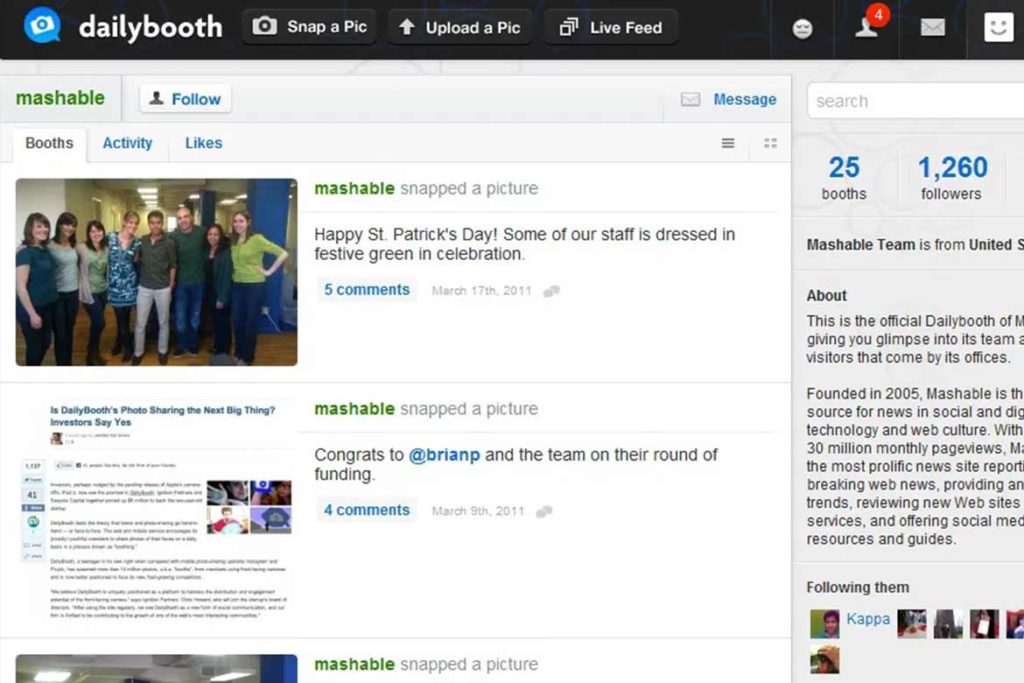The width and height of the screenshot is (1024, 683).
Task: Click the Snap a Pic button
Action: click(310, 27)
